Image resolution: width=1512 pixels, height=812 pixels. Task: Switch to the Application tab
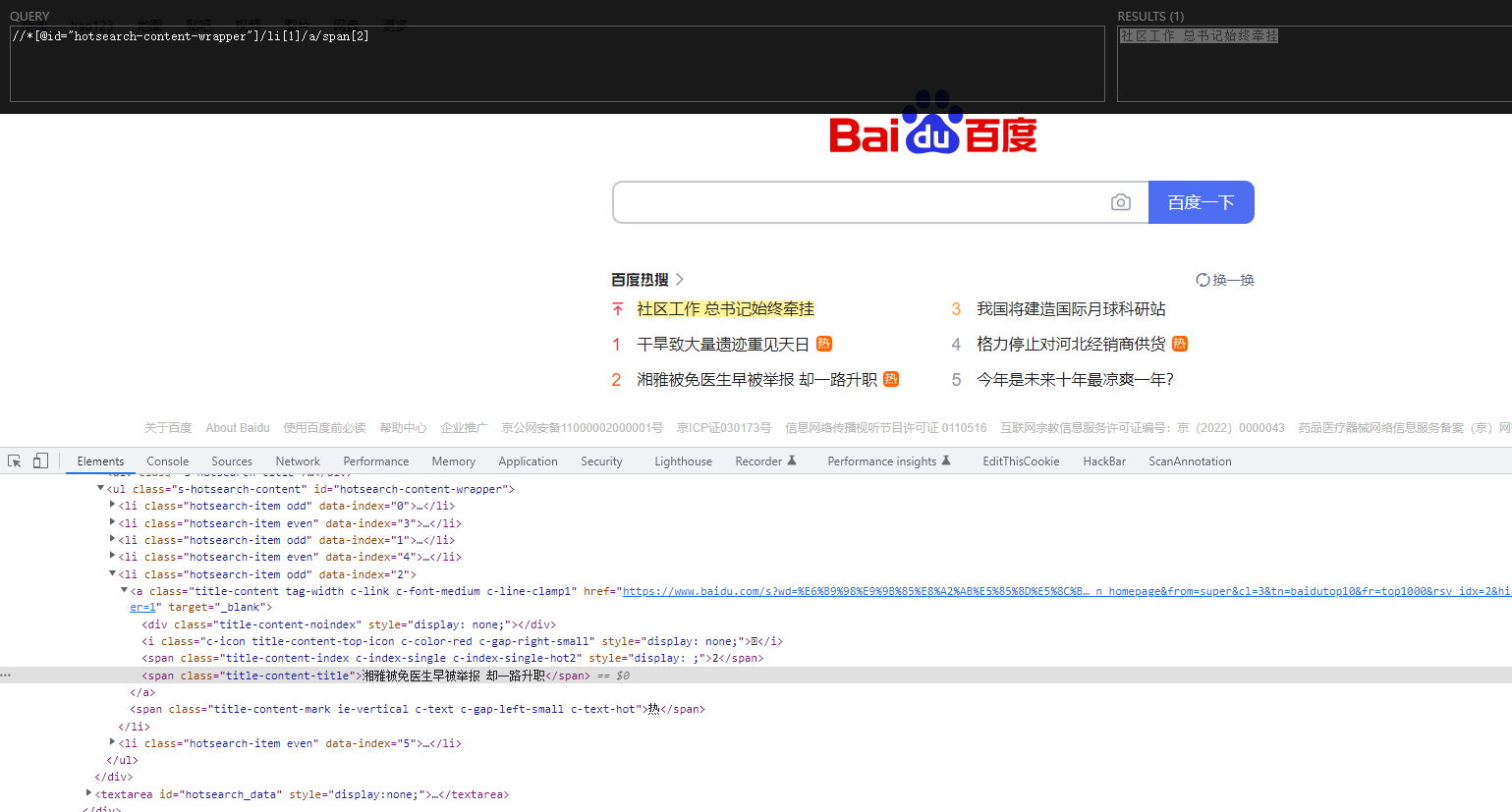pyautogui.click(x=528, y=461)
